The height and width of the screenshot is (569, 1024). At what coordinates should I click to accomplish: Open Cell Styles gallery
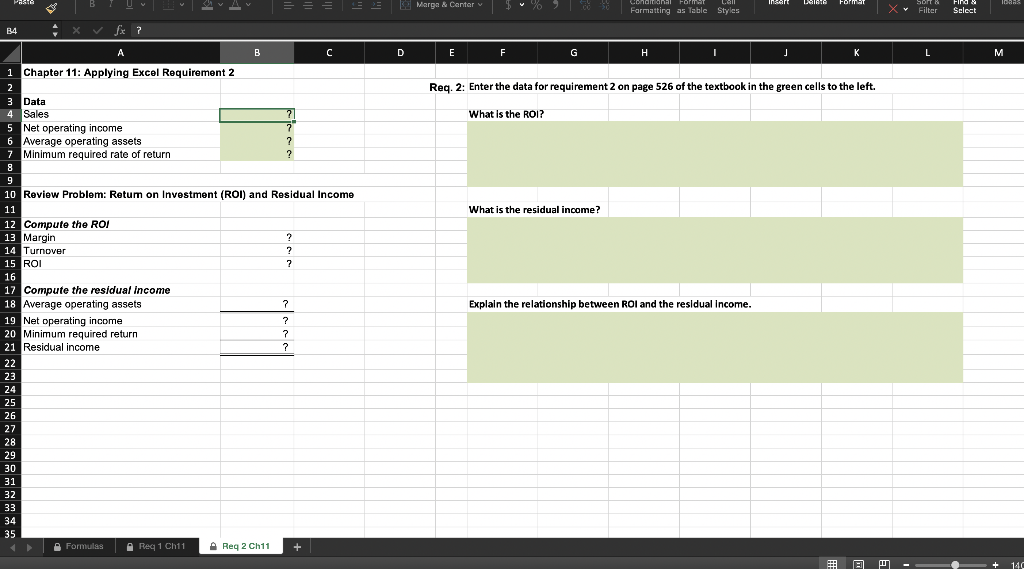tap(728, 7)
